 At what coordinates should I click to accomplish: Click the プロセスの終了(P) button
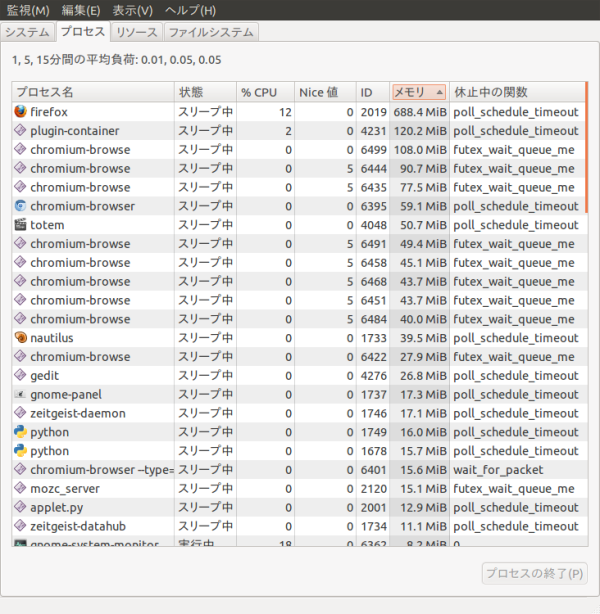click(x=535, y=574)
